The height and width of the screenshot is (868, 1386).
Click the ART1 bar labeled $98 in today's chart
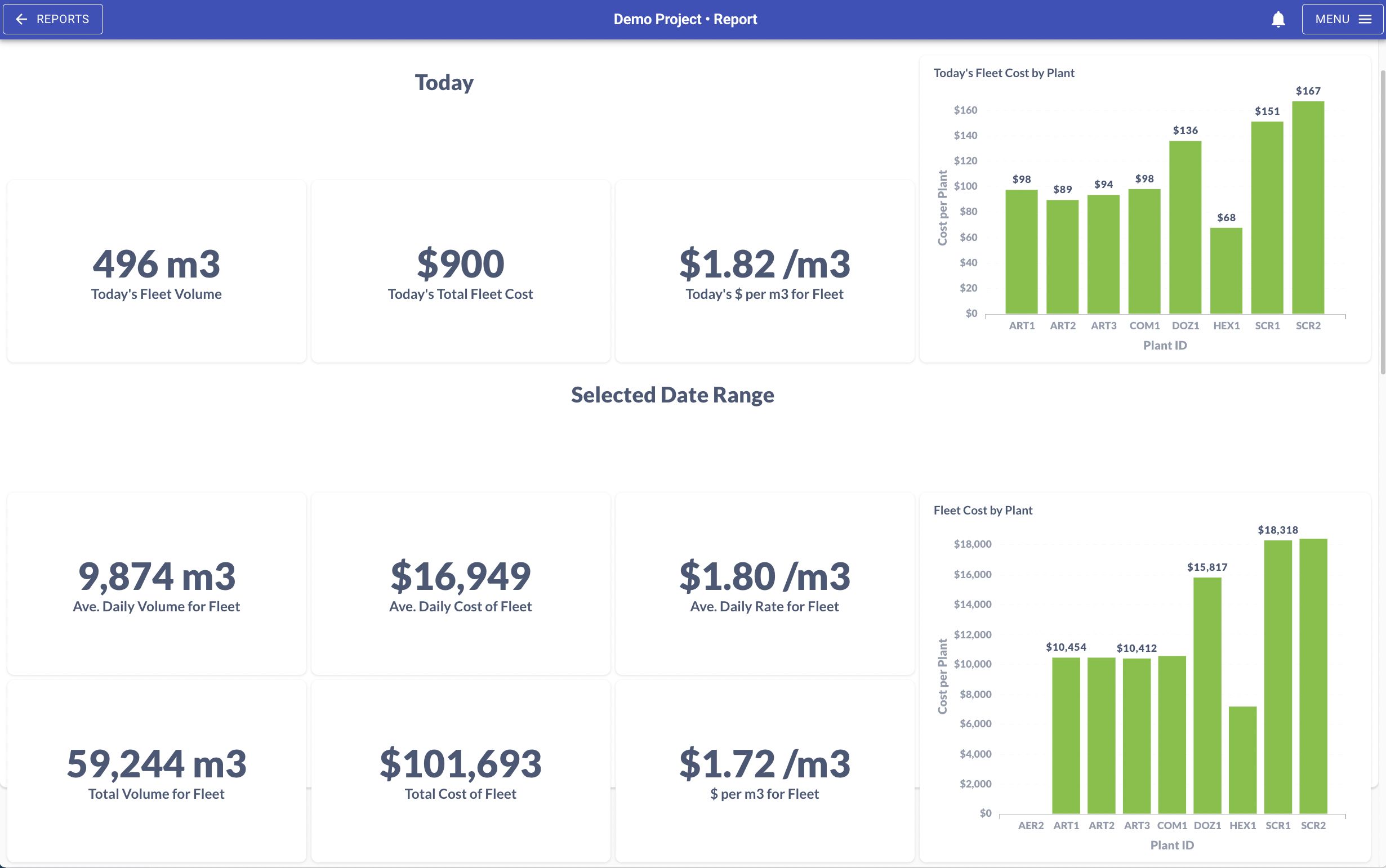pos(1022,252)
